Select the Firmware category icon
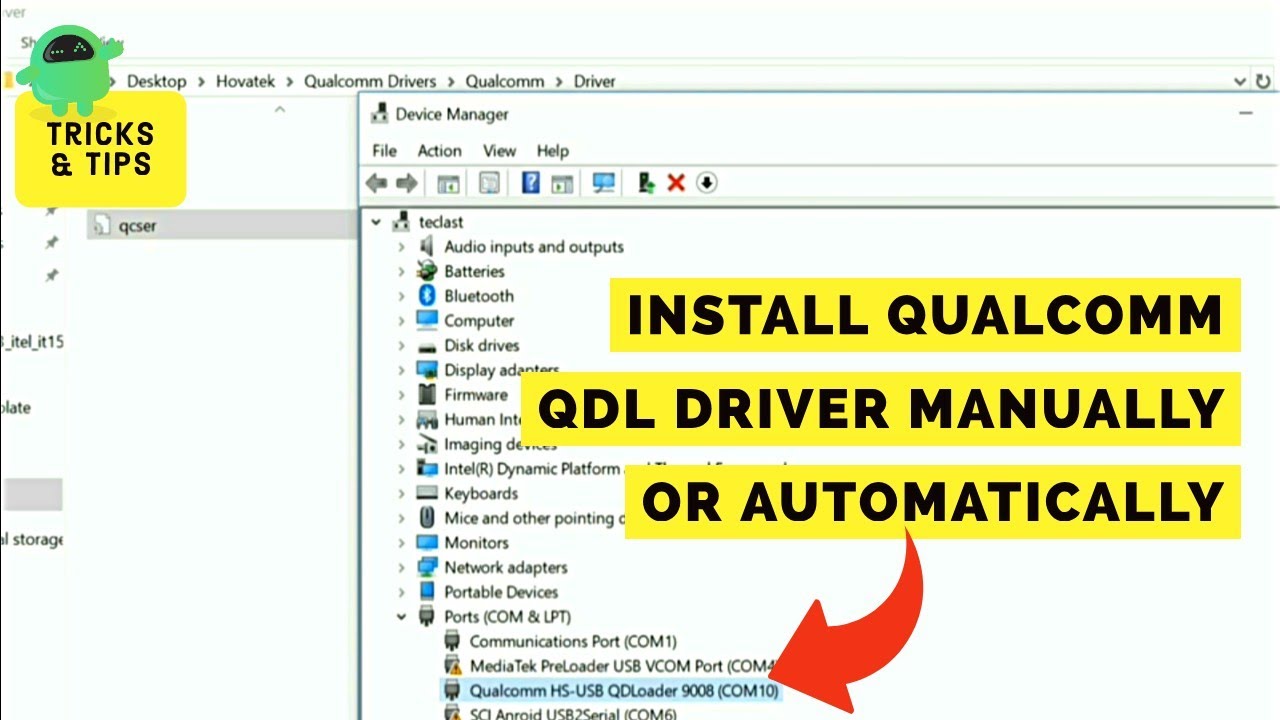This screenshot has height=720, width=1280. click(x=427, y=394)
